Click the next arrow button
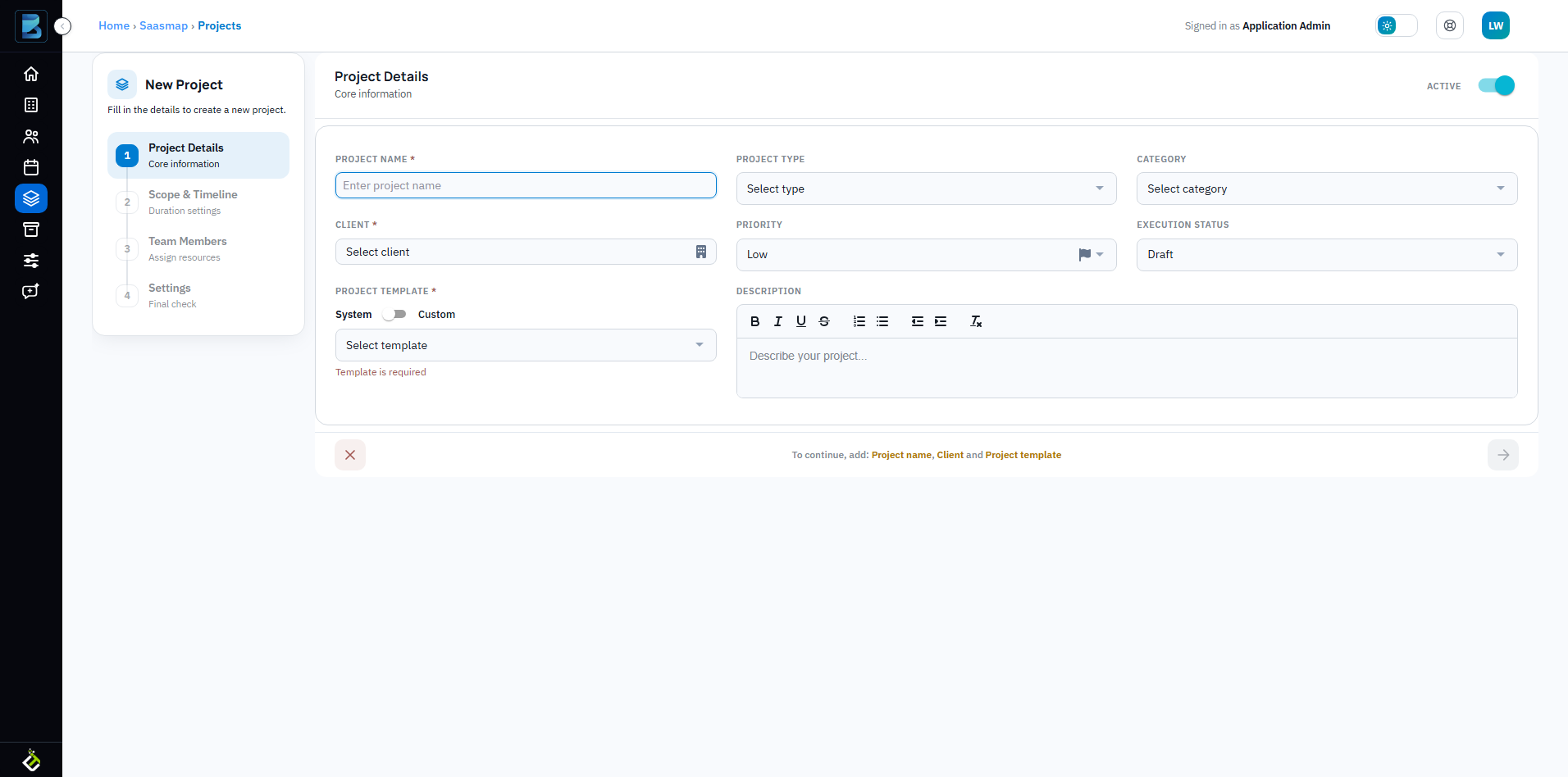 (1503, 455)
